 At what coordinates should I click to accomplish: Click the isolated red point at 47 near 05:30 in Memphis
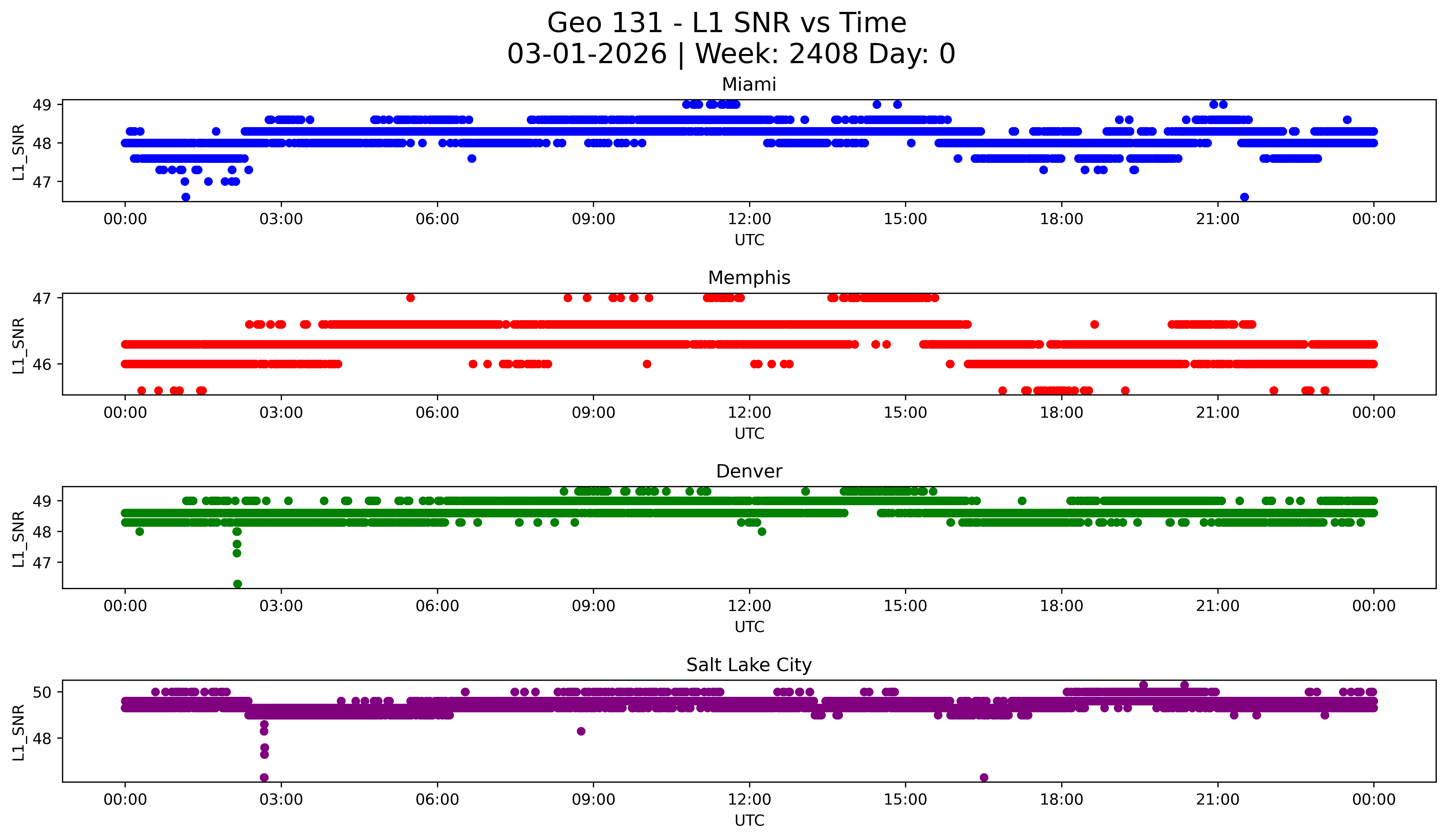(x=410, y=297)
